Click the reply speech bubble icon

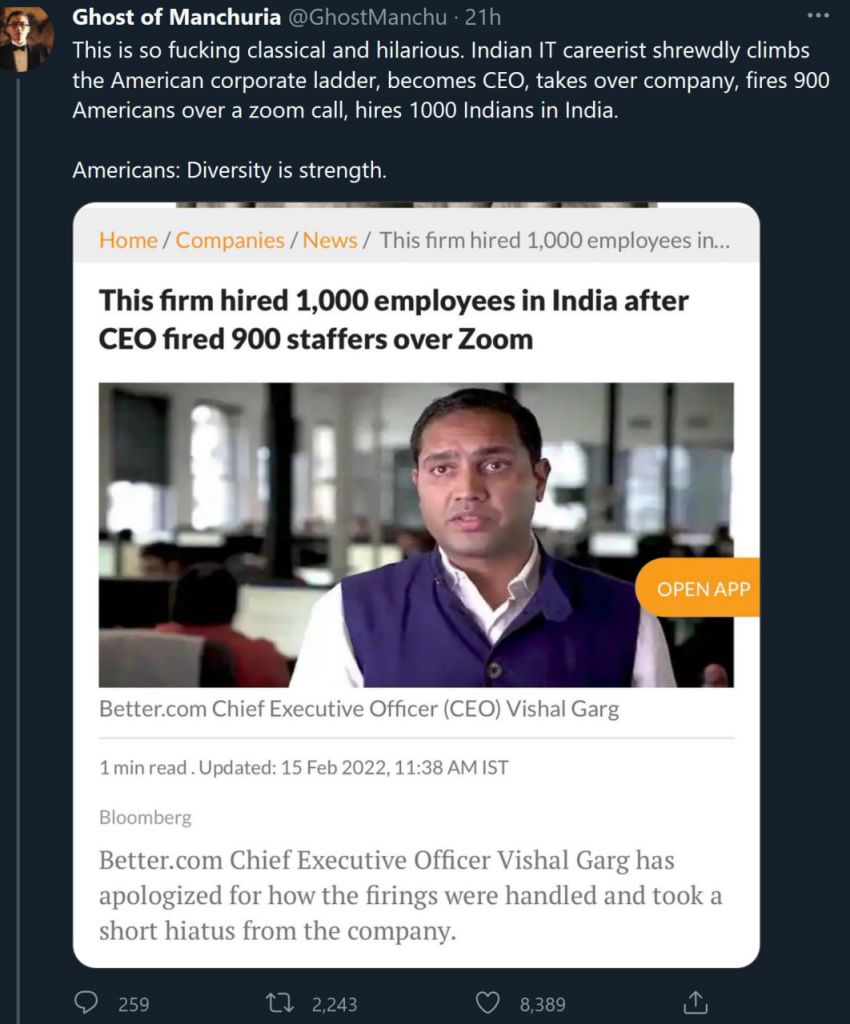tap(87, 1003)
